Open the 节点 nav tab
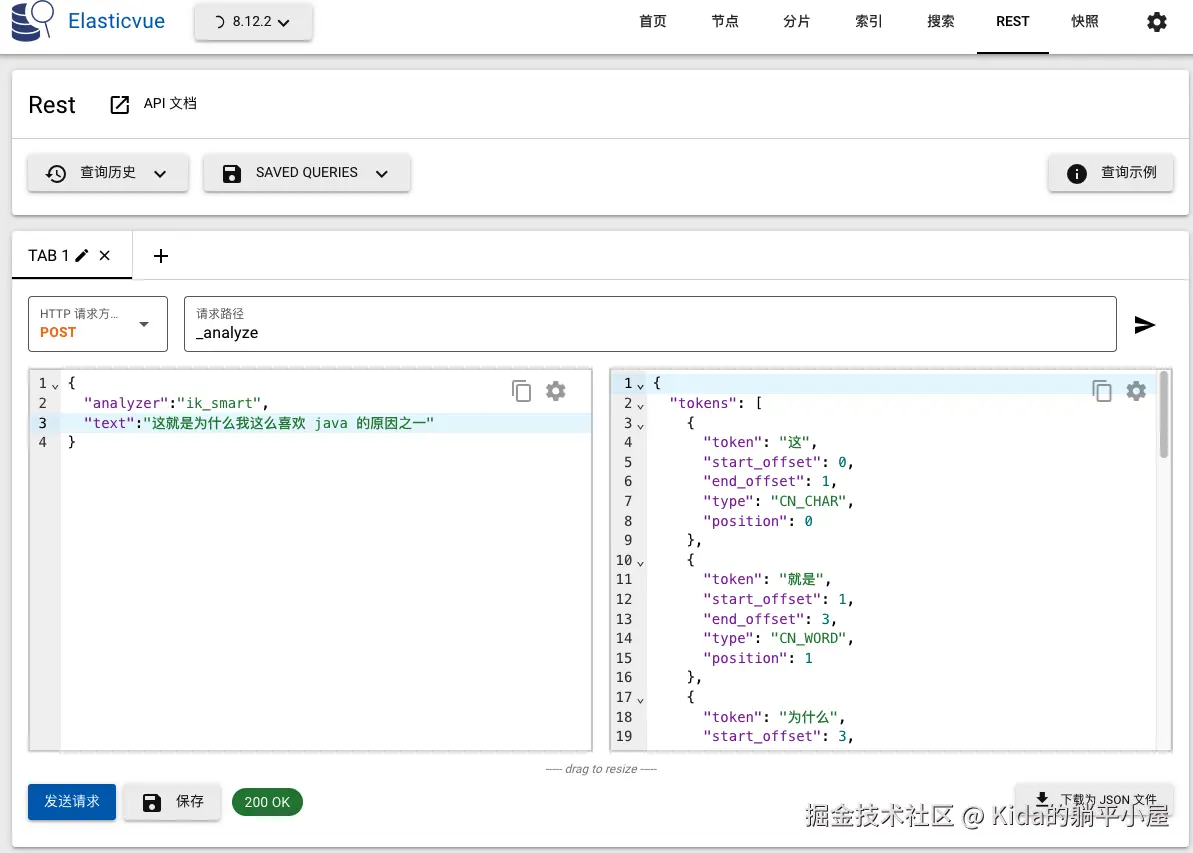1193x853 pixels. click(x=725, y=22)
